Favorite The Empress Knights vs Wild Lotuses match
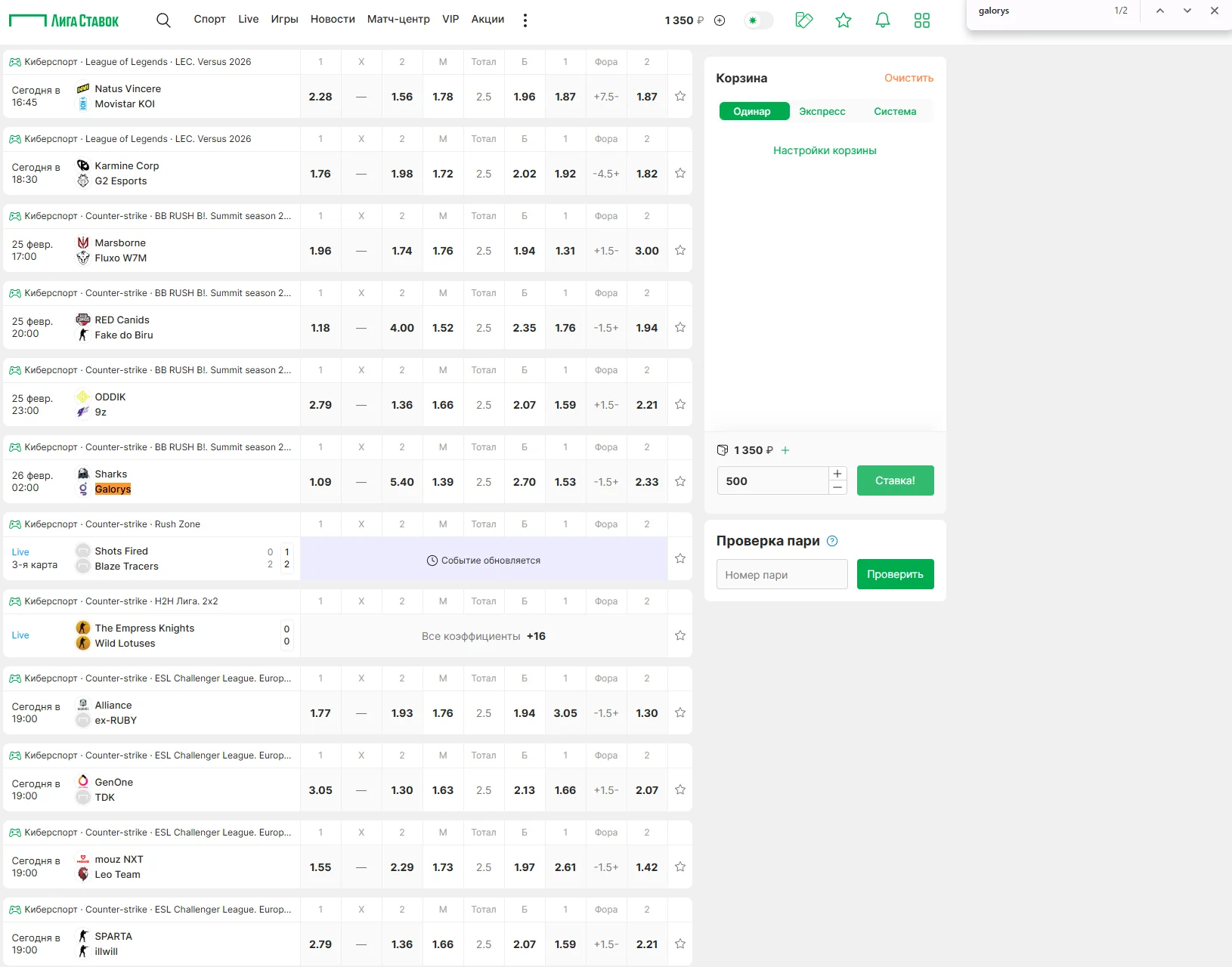Screen dimensions: 1232x967 coord(680,635)
